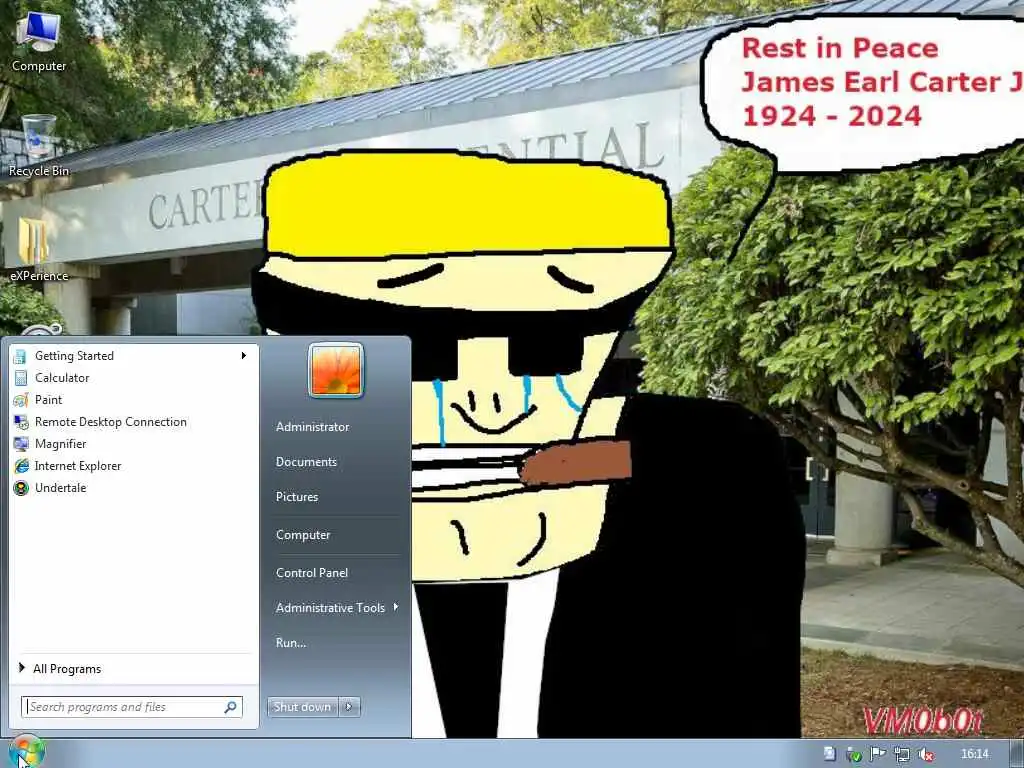
Task: Open the Action Center flag icon
Action: (x=877, y=754)
